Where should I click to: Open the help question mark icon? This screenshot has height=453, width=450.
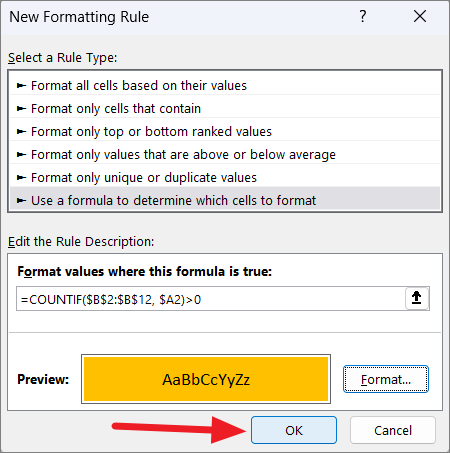363,16
